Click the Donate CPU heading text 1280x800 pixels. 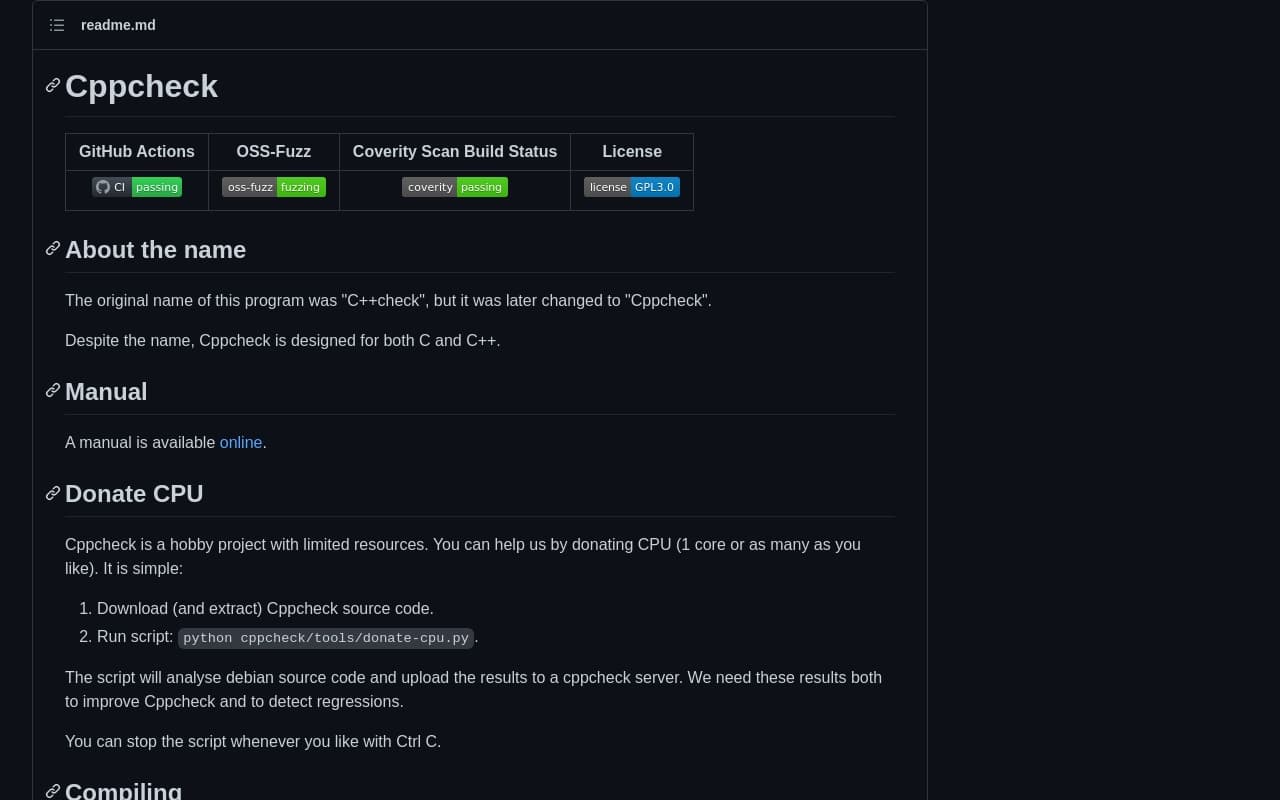click(134, 493)
